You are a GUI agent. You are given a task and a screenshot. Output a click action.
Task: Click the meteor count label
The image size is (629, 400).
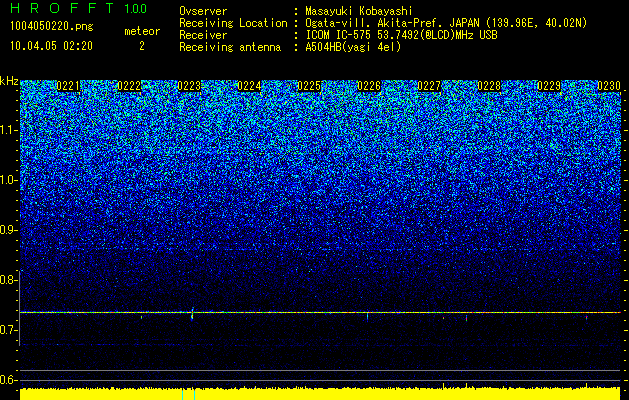click(142, 31)
